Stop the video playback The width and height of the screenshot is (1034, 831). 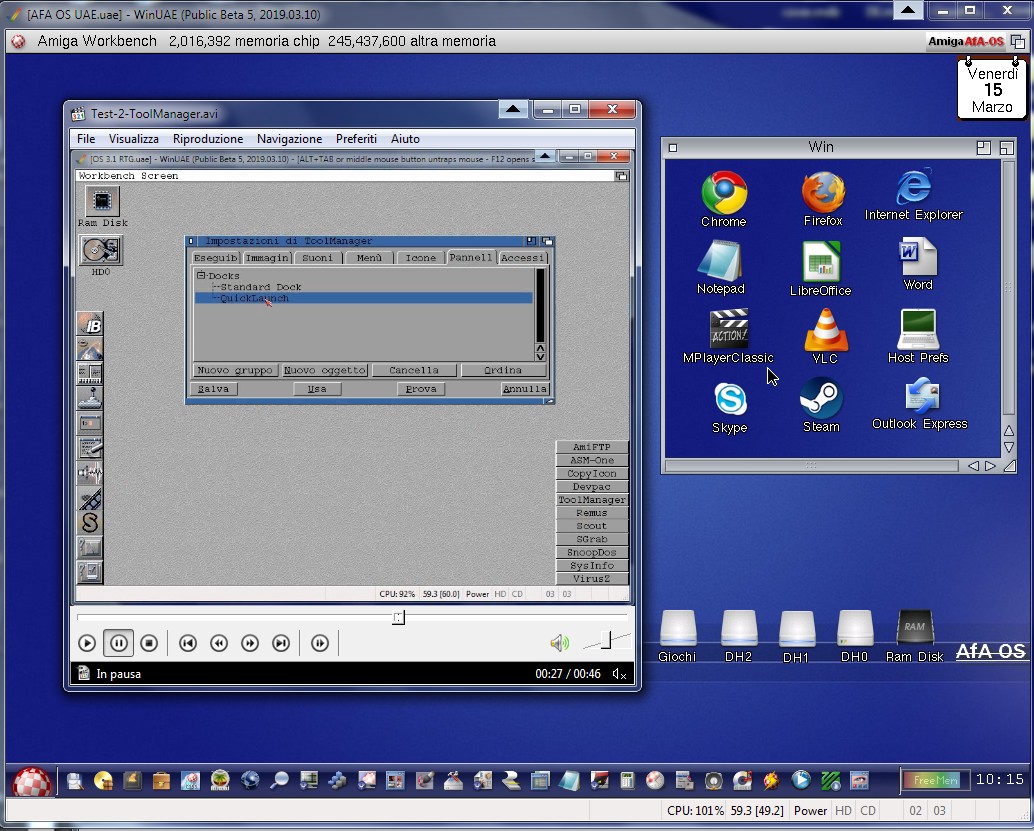click(149, 643)
